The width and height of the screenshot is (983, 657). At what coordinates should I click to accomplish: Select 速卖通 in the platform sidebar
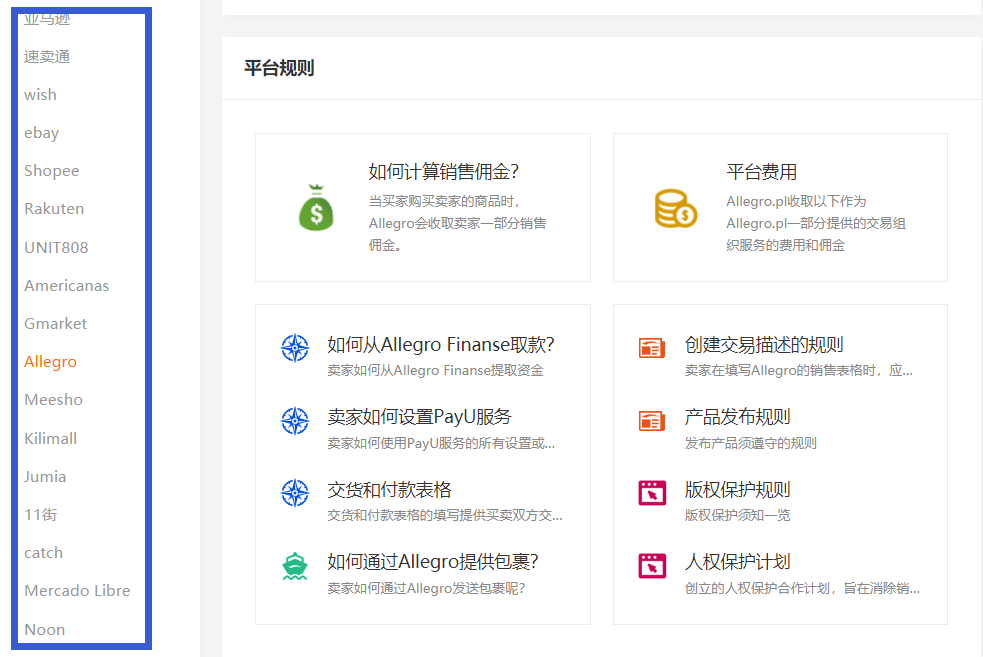pyautogui.click(x=47, y=56)
